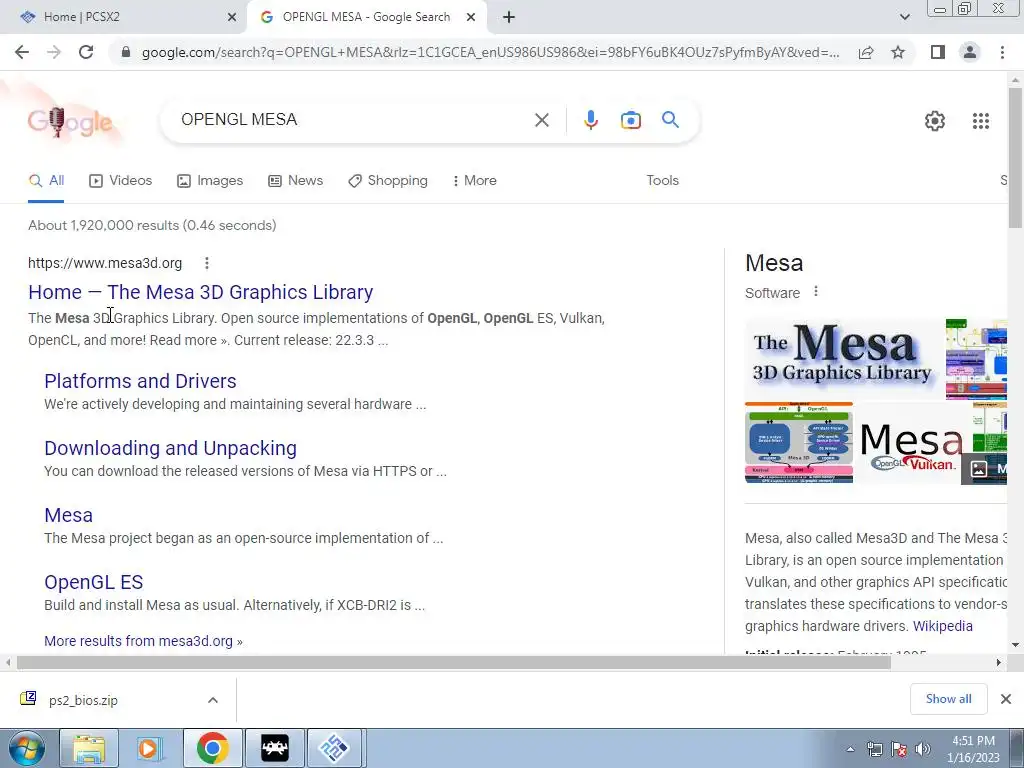Click the address bar URL
1024x768 pixels.
point(490,52)
